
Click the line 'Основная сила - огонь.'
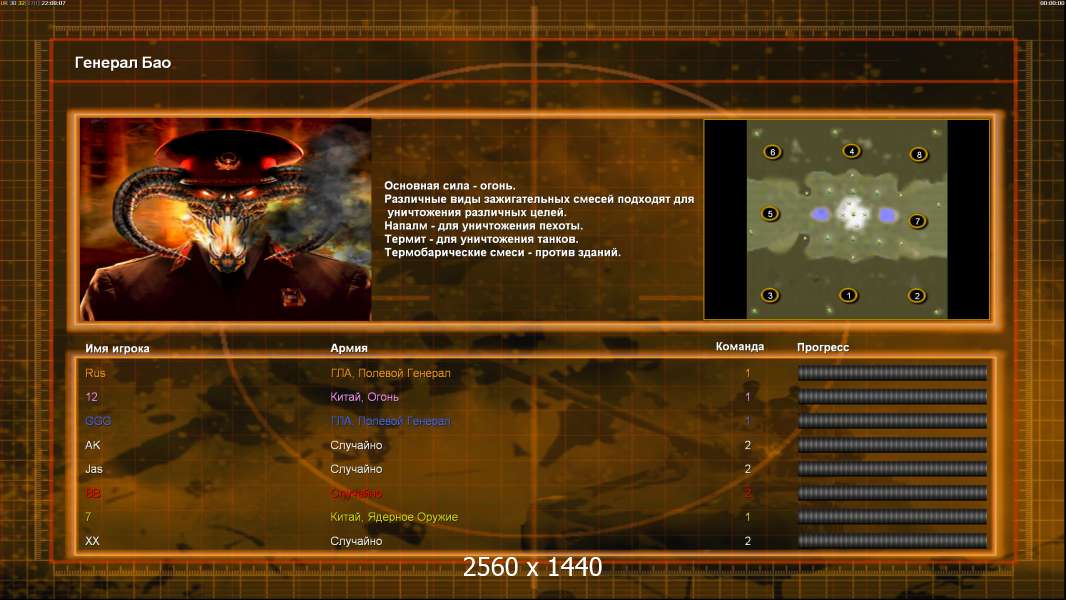449,186
